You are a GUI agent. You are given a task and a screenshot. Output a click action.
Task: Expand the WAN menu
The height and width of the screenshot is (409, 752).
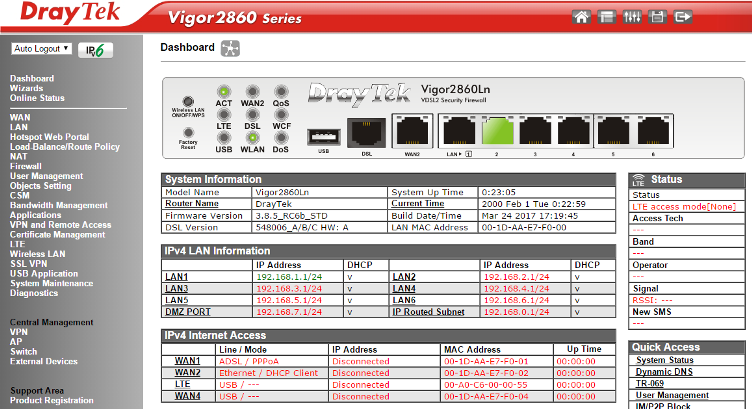pyautogui.click(x=20, y=117)
